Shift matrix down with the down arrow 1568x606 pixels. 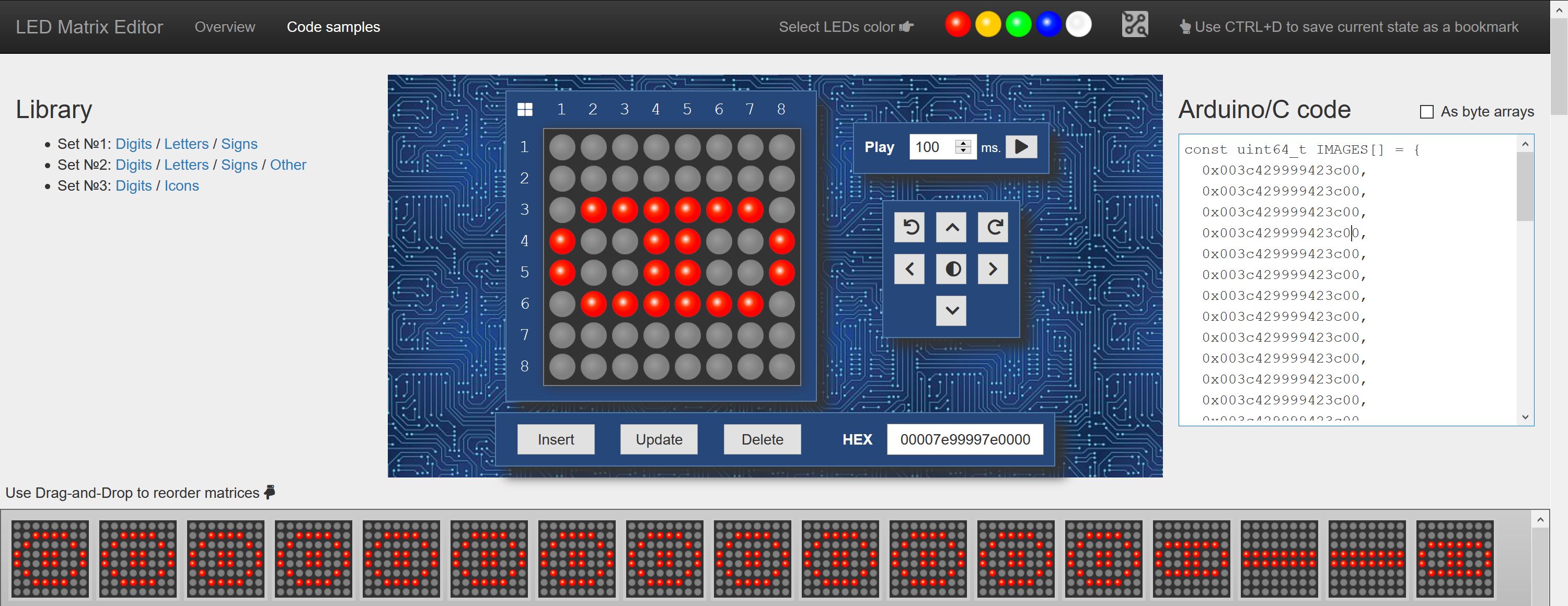point(952,310)
